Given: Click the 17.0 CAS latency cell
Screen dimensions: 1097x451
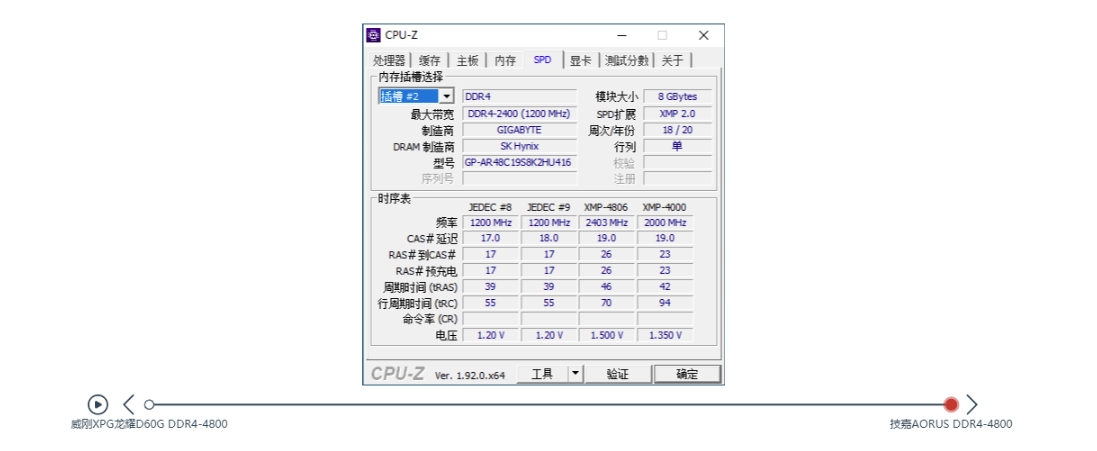Looking at the screenshot, I should click(x=490, y=238).
